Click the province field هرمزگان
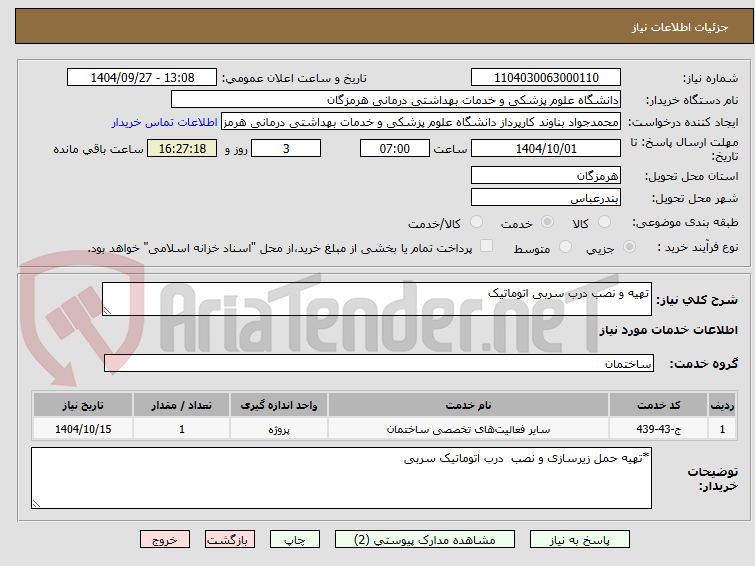Viewport: 755px width, 566px height. coord(546,175)
